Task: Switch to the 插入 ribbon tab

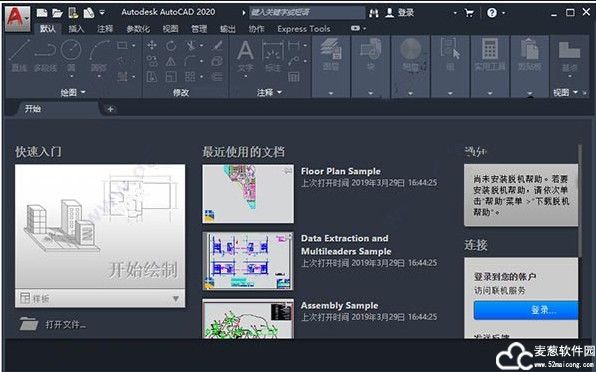Action: pos(76,29)
